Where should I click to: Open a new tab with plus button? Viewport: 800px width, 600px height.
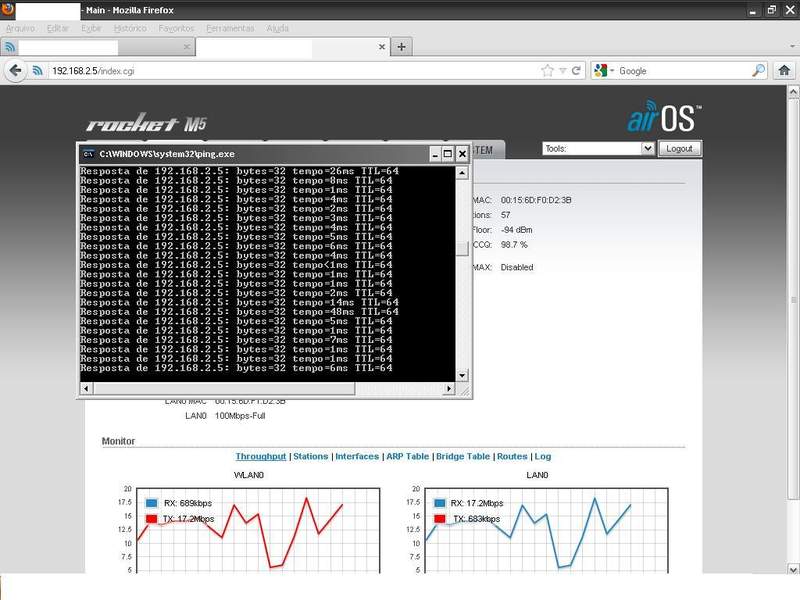(x=402, y=47)
